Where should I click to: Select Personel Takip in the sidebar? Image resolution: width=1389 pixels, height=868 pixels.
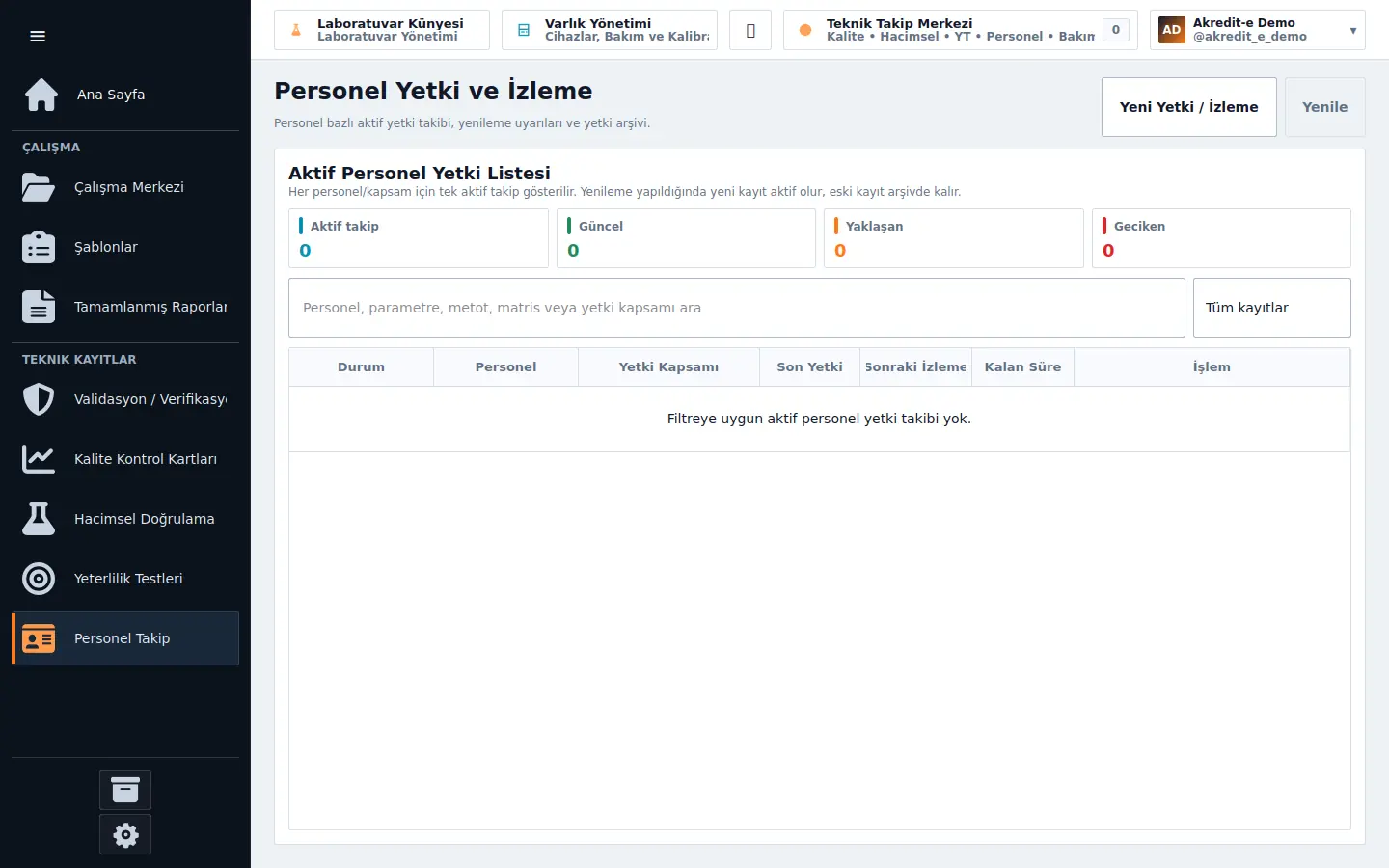(x=125, y=638)
